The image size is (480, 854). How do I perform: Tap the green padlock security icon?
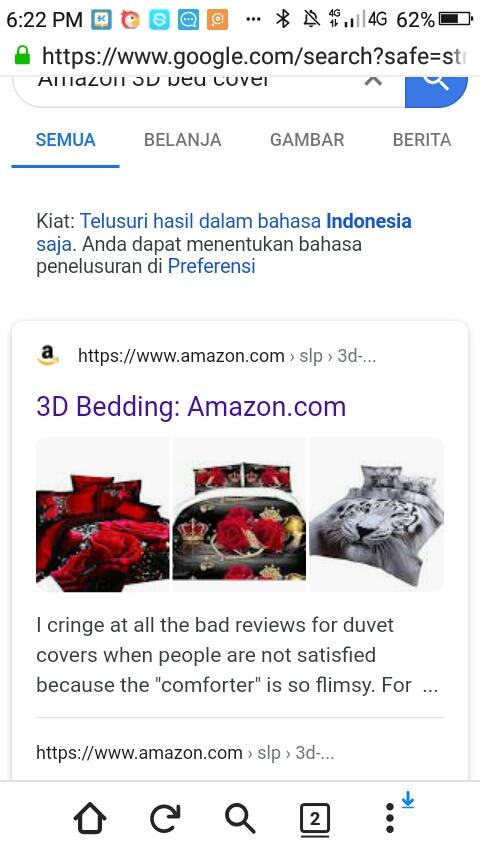coord(22,55)
